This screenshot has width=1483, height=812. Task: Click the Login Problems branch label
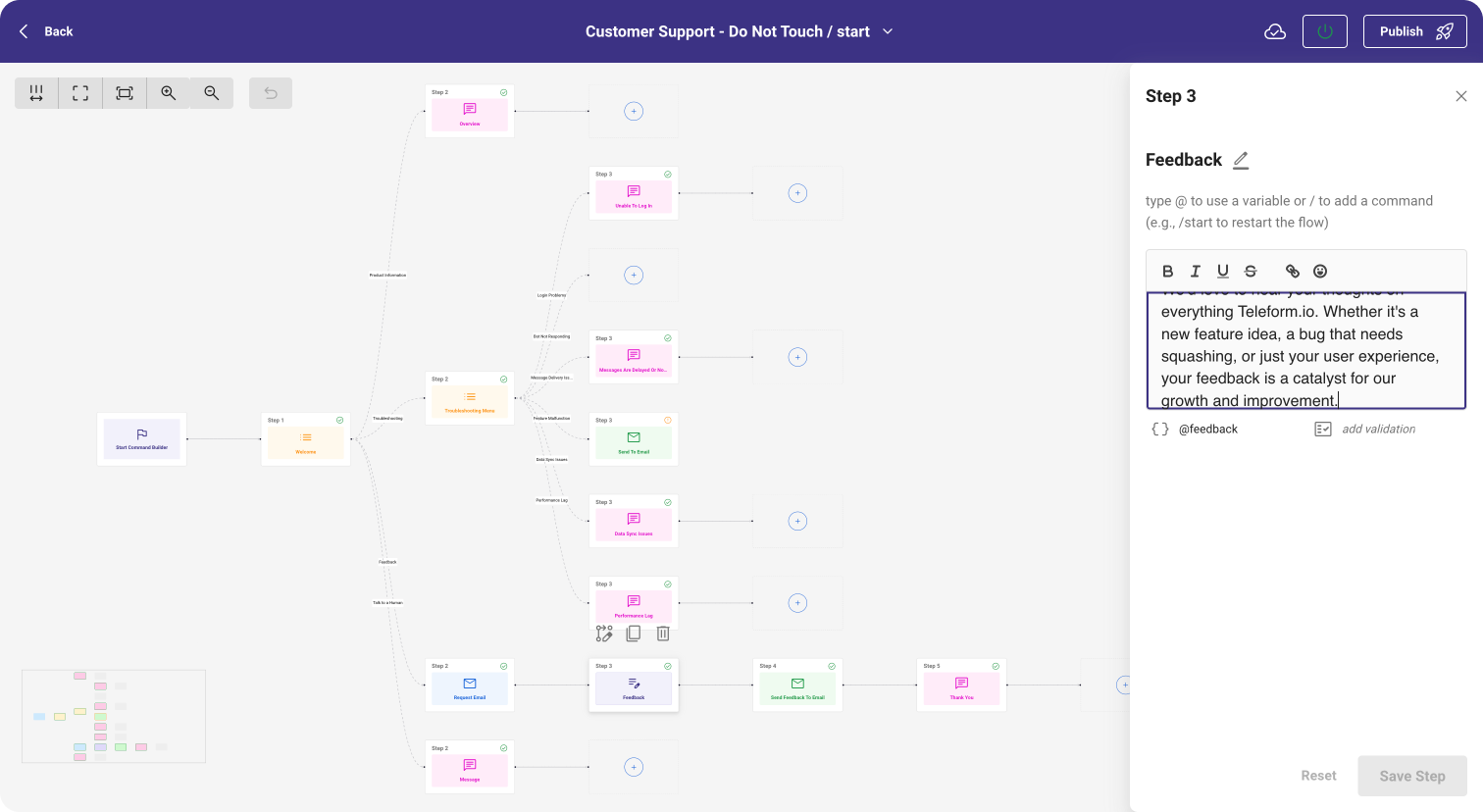pyautogui.click(x=551, y=295)
